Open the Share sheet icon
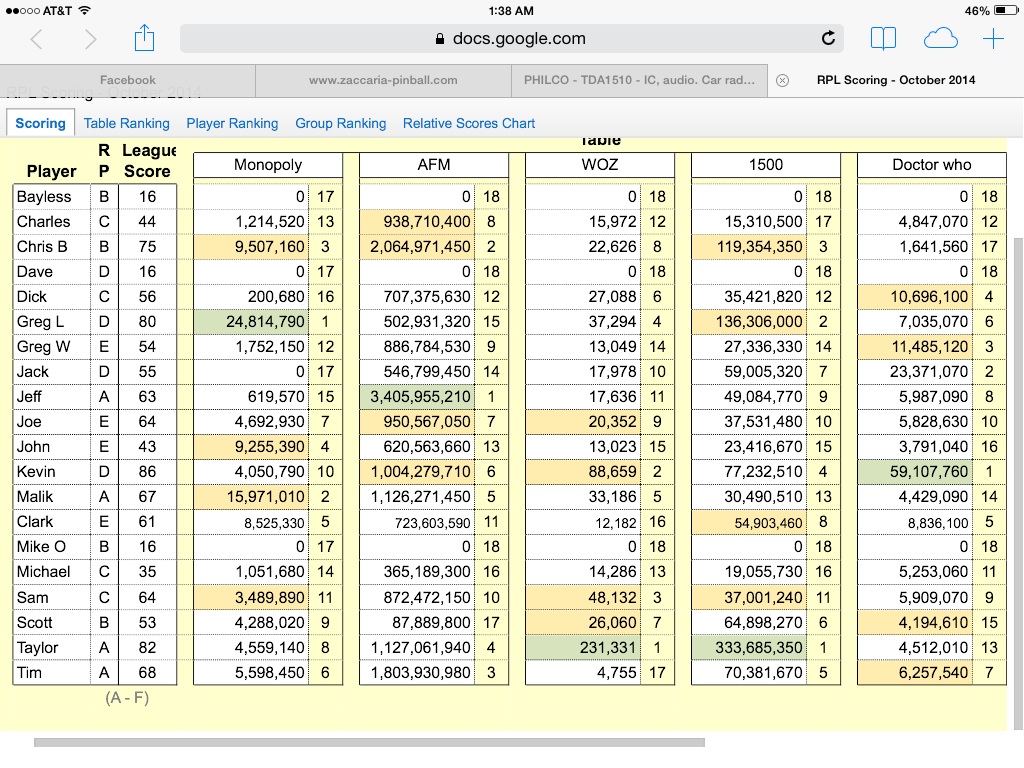The width and height of the screenshot is (1024, 768). click(x=145, y=38)
